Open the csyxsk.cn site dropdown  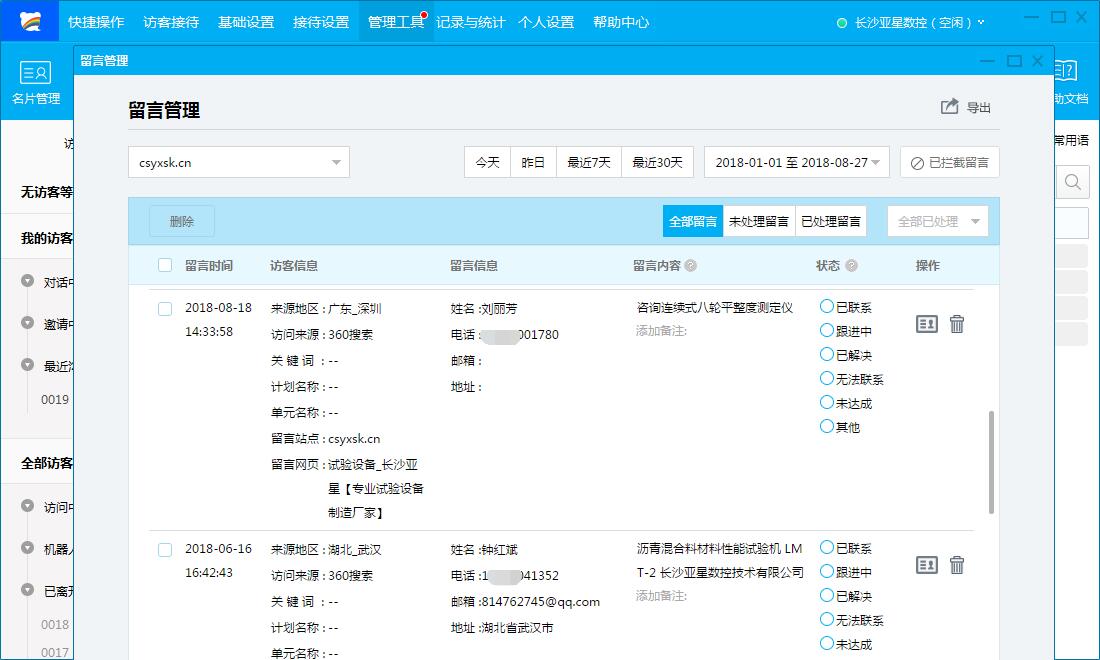click(239, 162)
